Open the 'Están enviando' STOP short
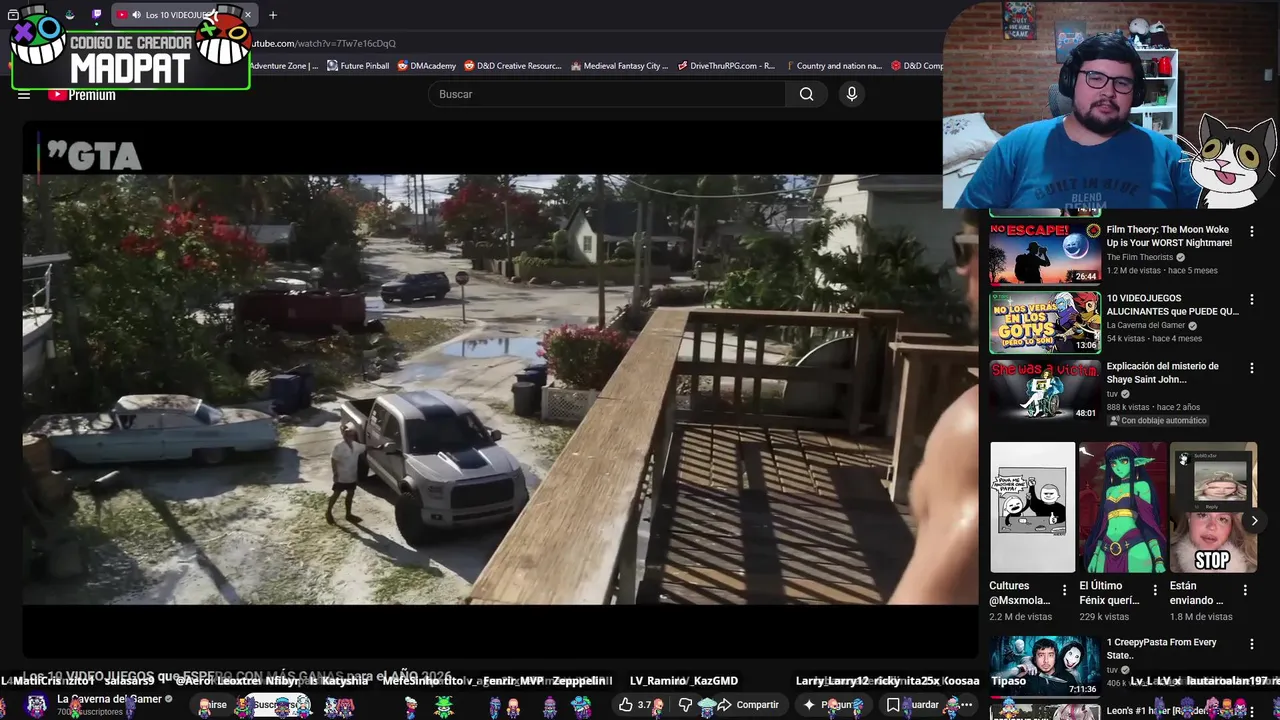The image size is (1280, 720). point(1212,507)
